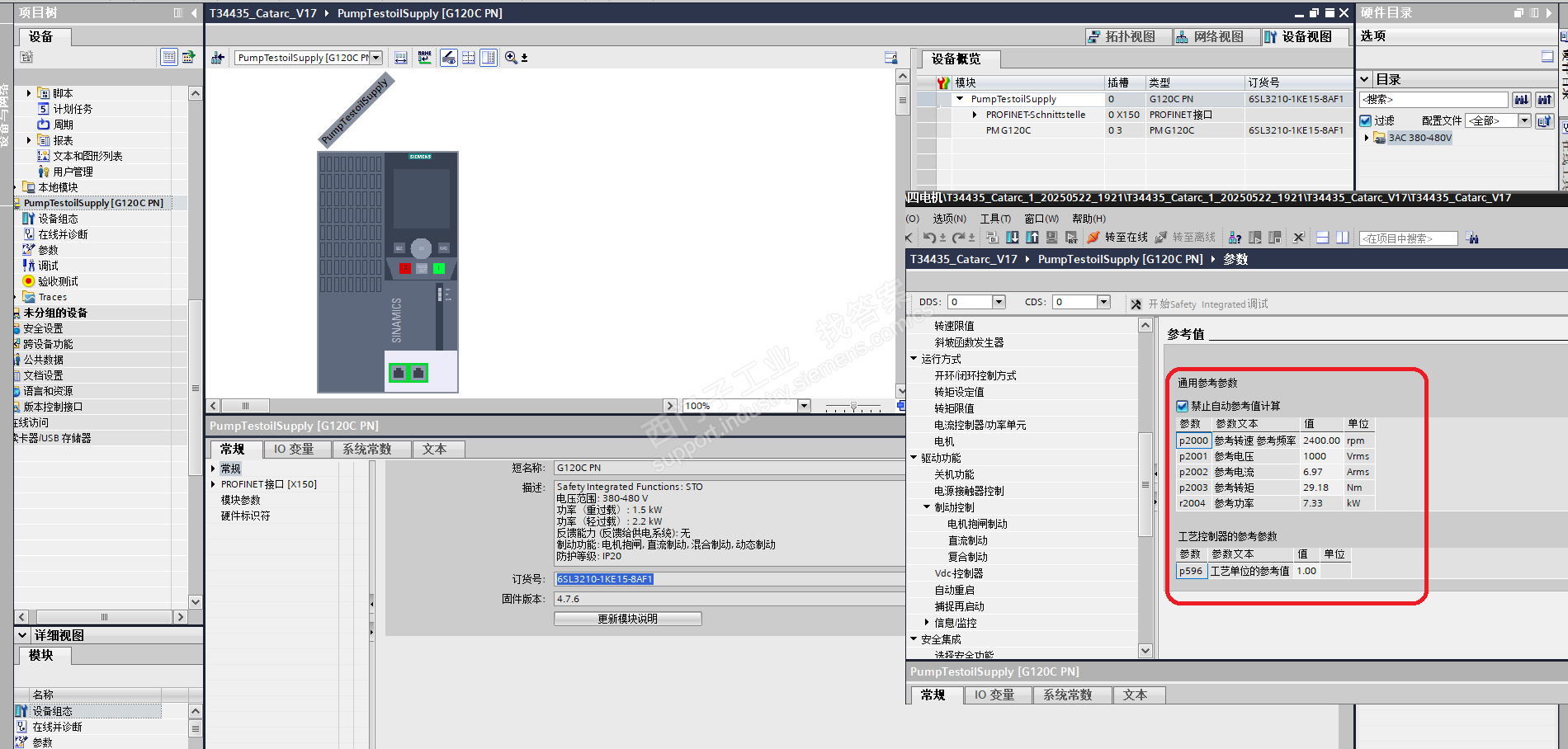
Task: Open the 配置文件 profile dropdown
Action: click(1524, 120)
